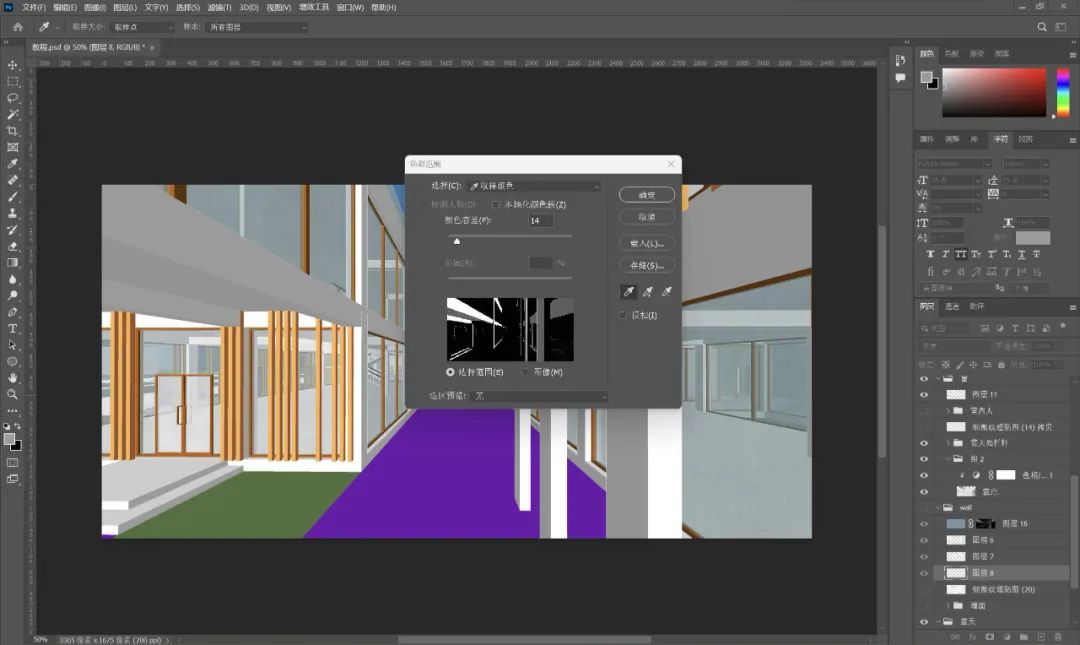
Task: Open the 取样大小 sample size dropdown
Action: coord(143,27)
